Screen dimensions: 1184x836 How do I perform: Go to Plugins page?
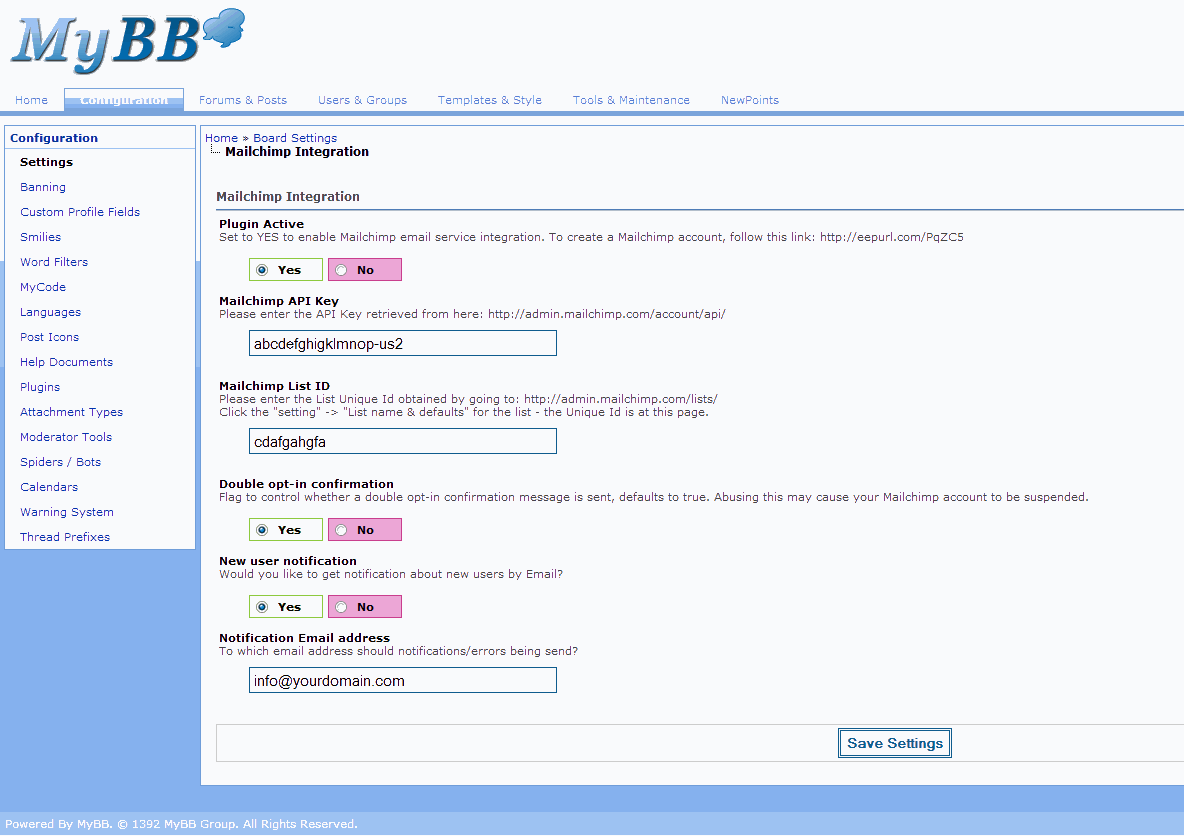[x=40, y=387]
